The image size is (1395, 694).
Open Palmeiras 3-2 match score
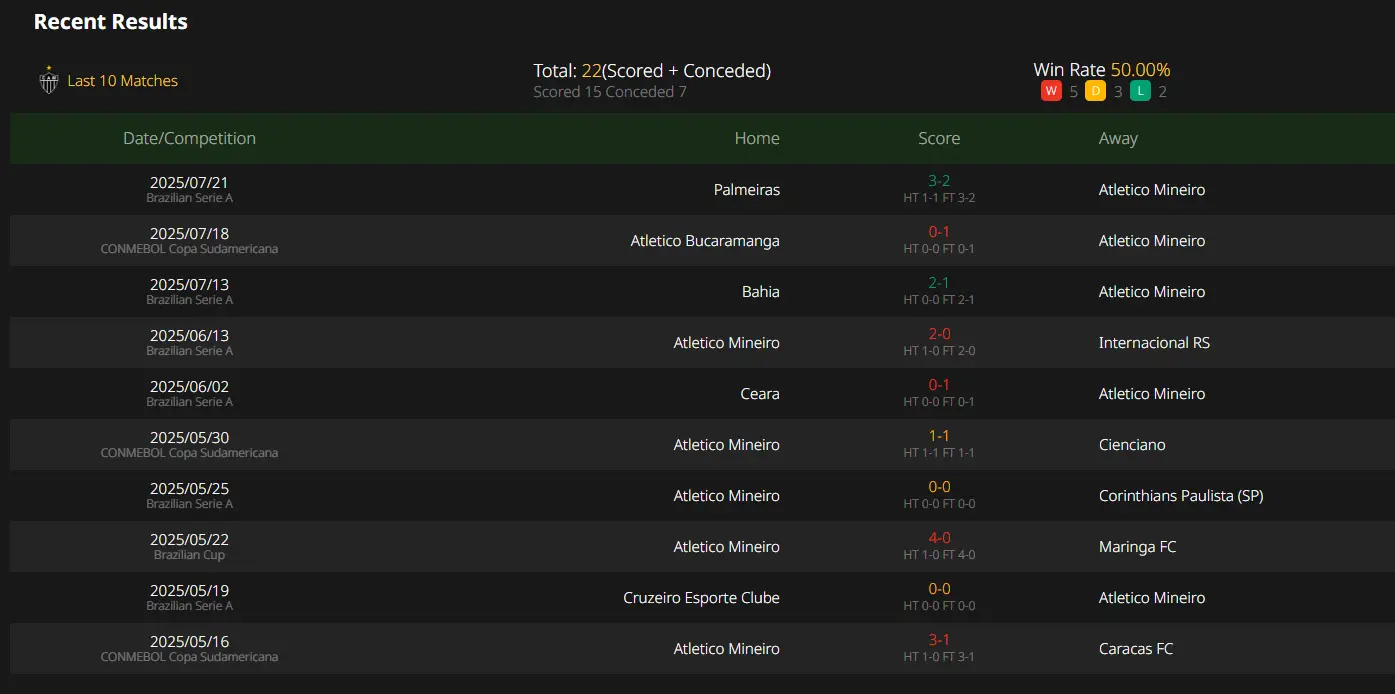pos(939,181)
